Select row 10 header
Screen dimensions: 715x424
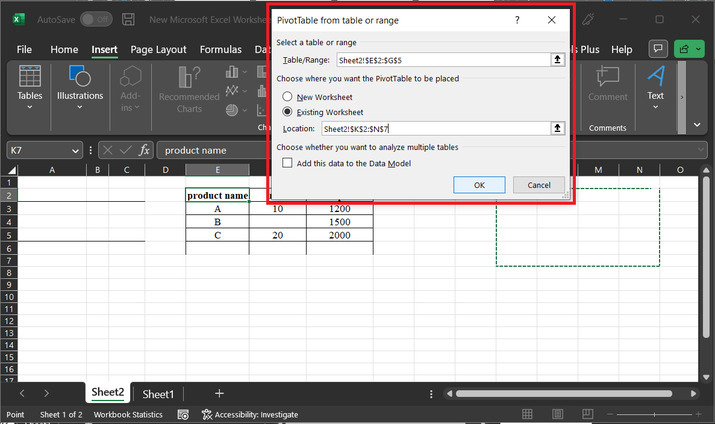[x=9, y=297]
